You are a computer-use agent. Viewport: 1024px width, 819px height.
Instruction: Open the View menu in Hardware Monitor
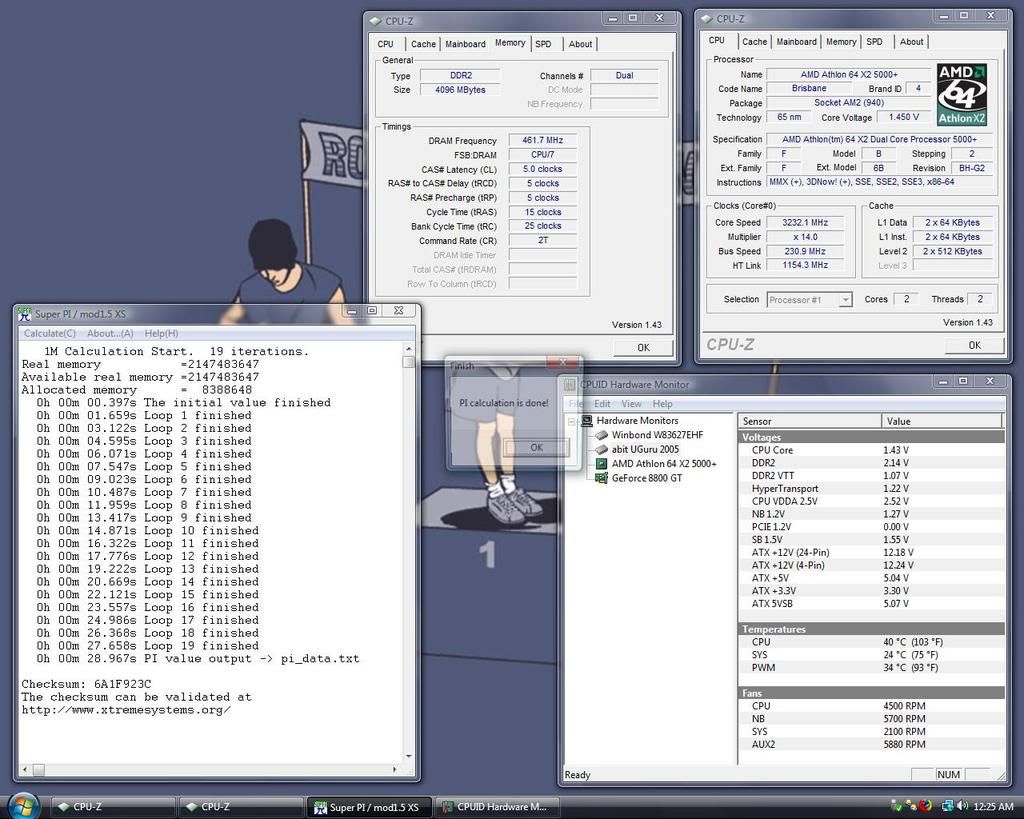[631, 404]
